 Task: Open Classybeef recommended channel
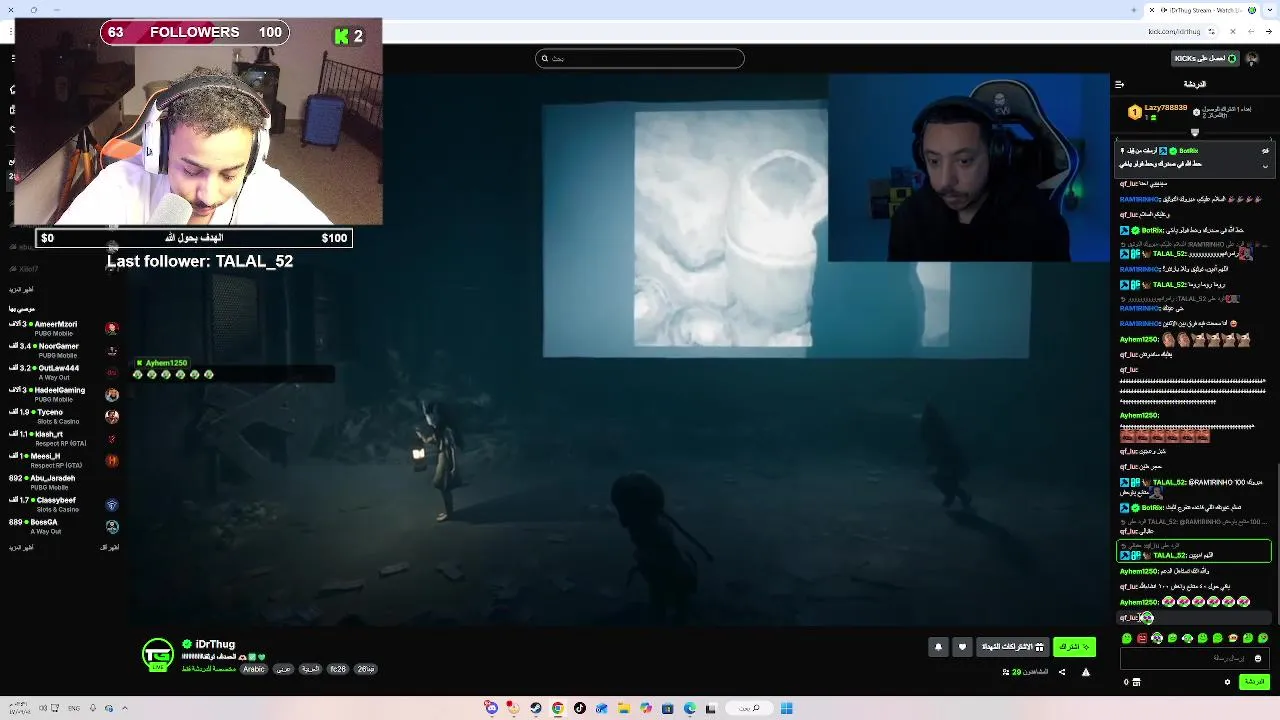[64, 504]
